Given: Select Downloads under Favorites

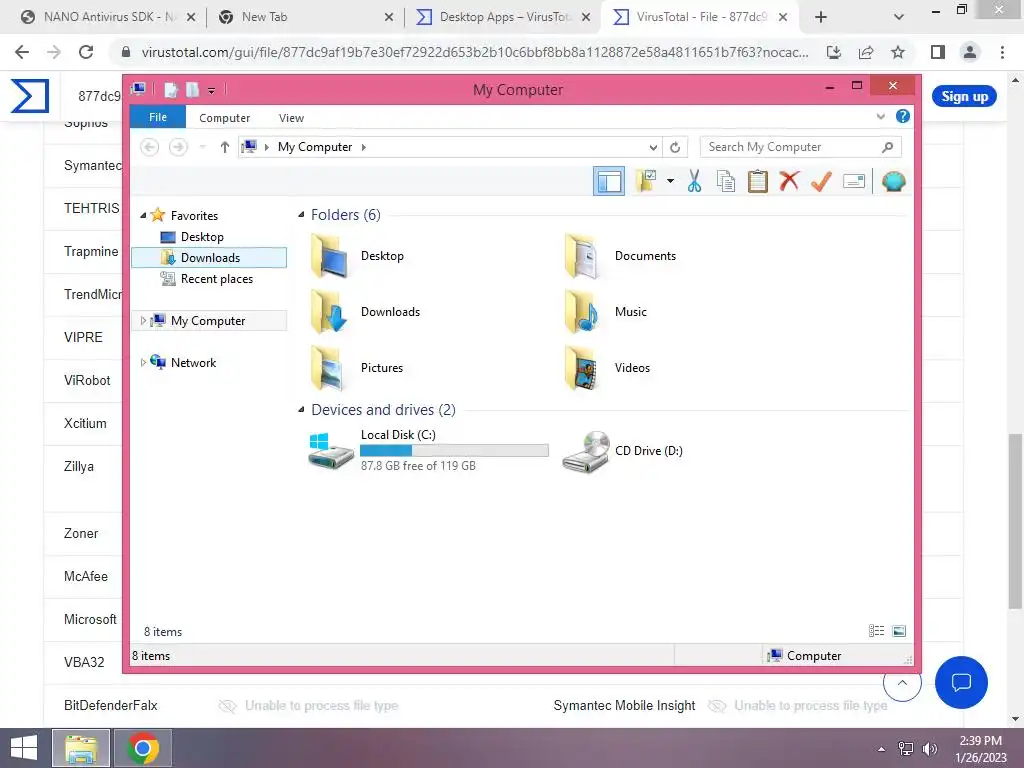Looking at the screenshot, I should (x=209, y=257).
